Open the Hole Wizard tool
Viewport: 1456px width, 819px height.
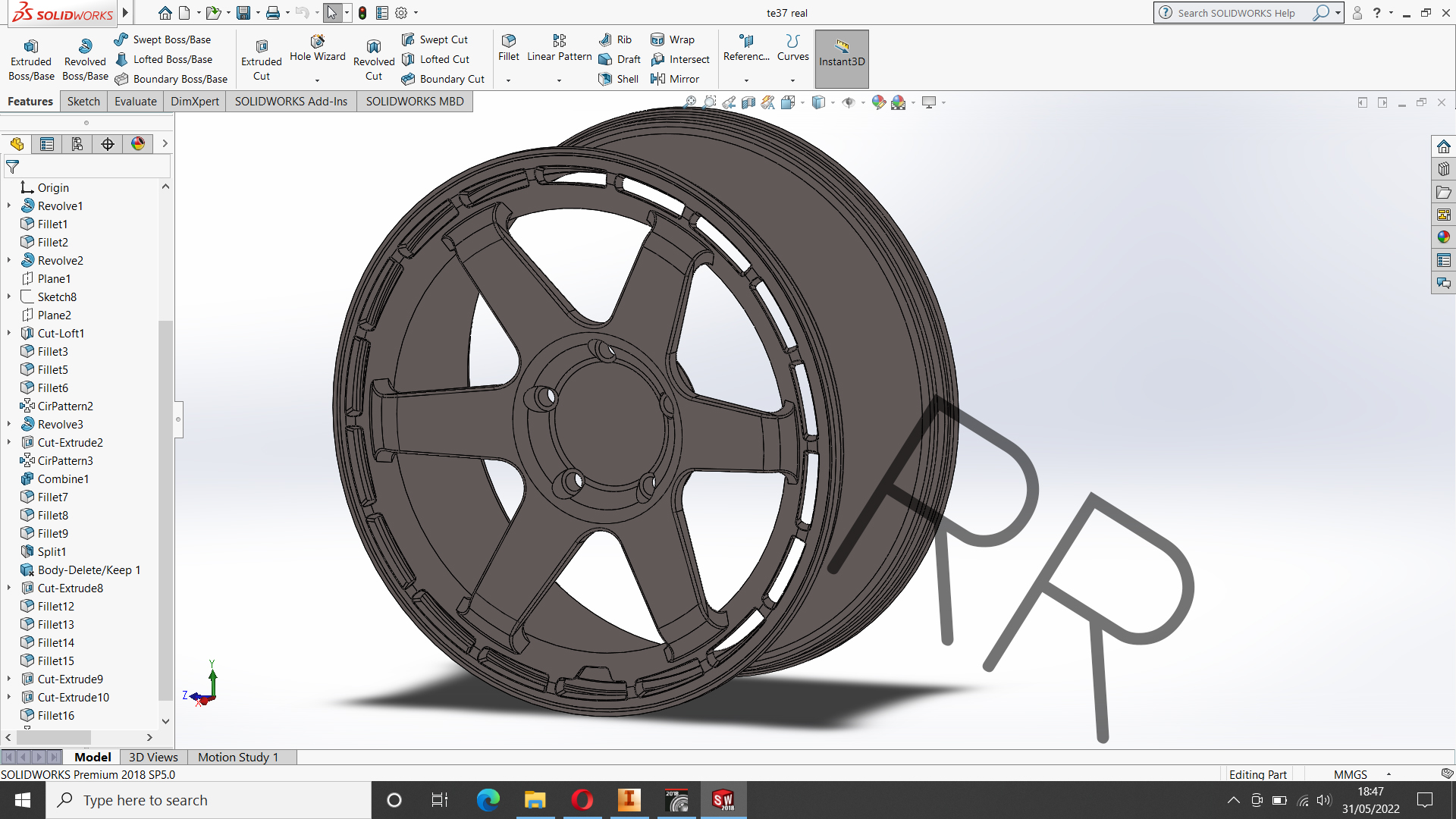coord(317,48)
